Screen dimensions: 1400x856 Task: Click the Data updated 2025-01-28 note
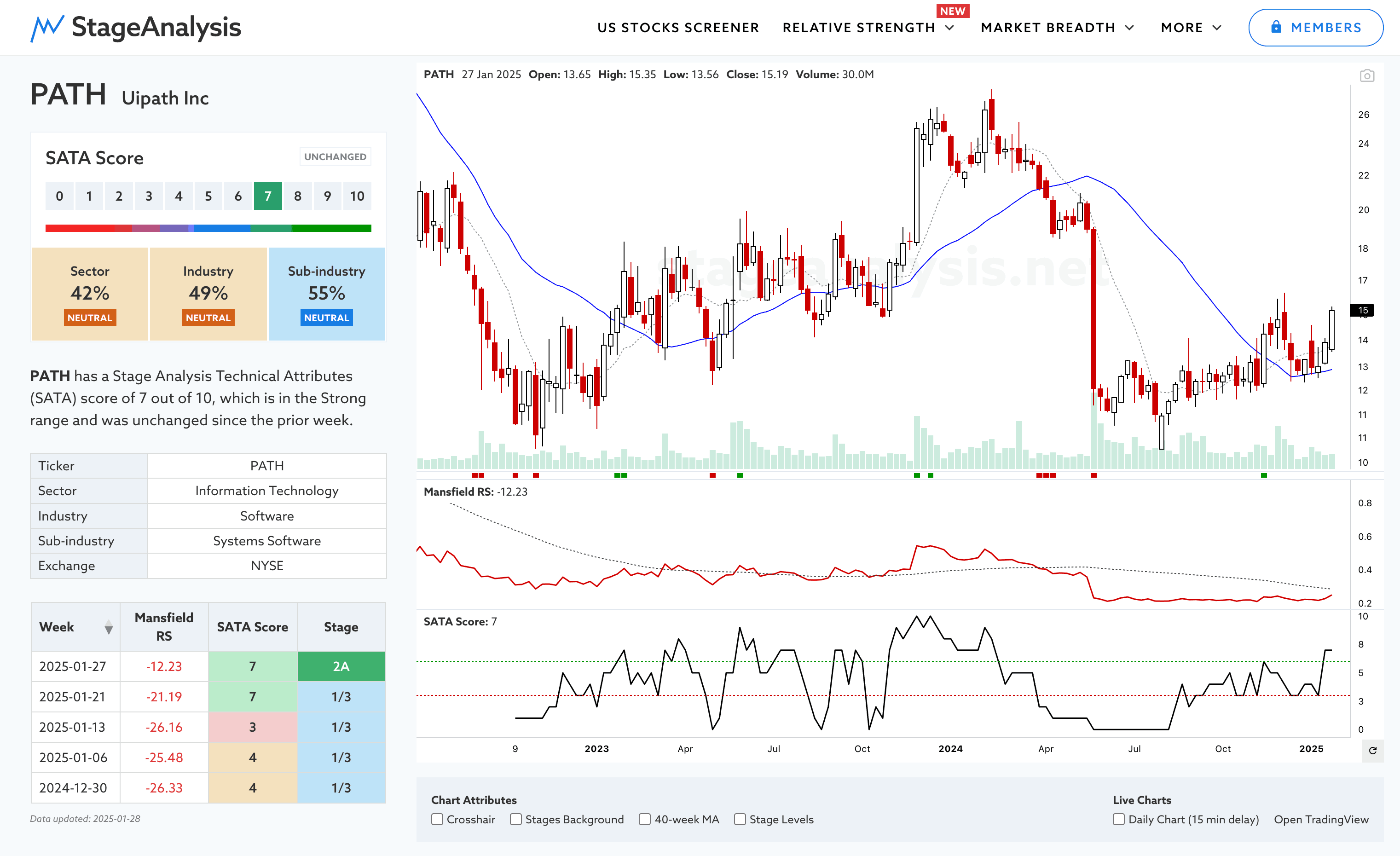[85, 819]
